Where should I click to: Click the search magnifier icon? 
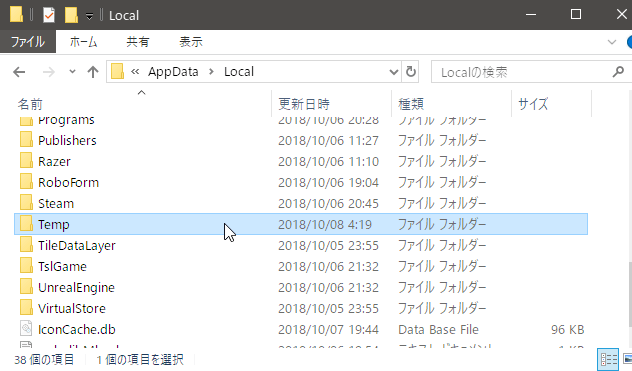618,72
